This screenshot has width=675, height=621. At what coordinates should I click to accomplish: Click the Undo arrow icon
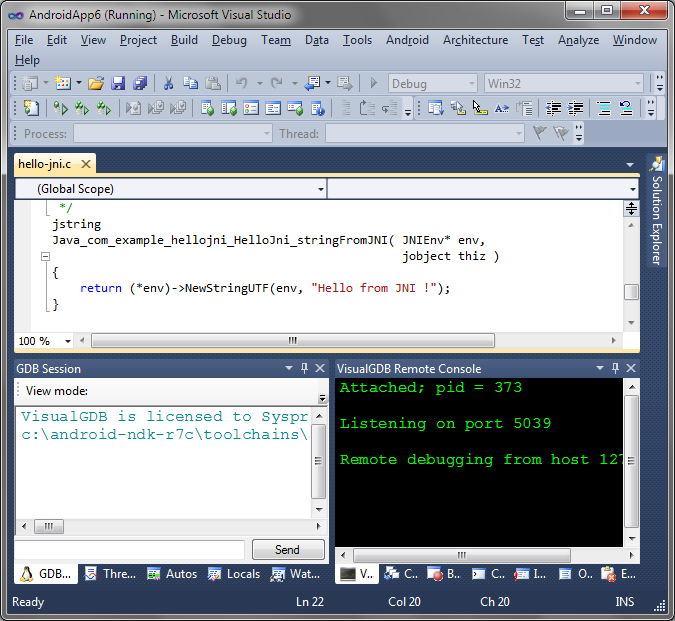(x=242, y=83)
